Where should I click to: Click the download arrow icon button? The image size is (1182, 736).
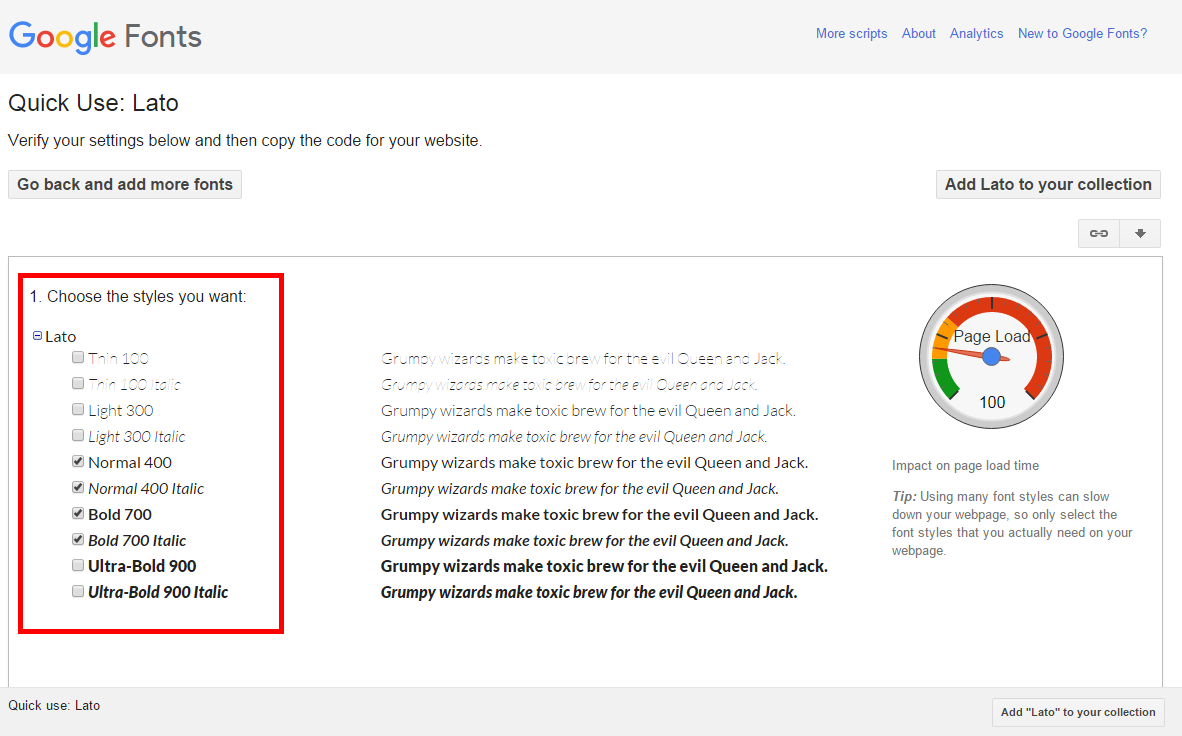click(x=1141, y=234)
